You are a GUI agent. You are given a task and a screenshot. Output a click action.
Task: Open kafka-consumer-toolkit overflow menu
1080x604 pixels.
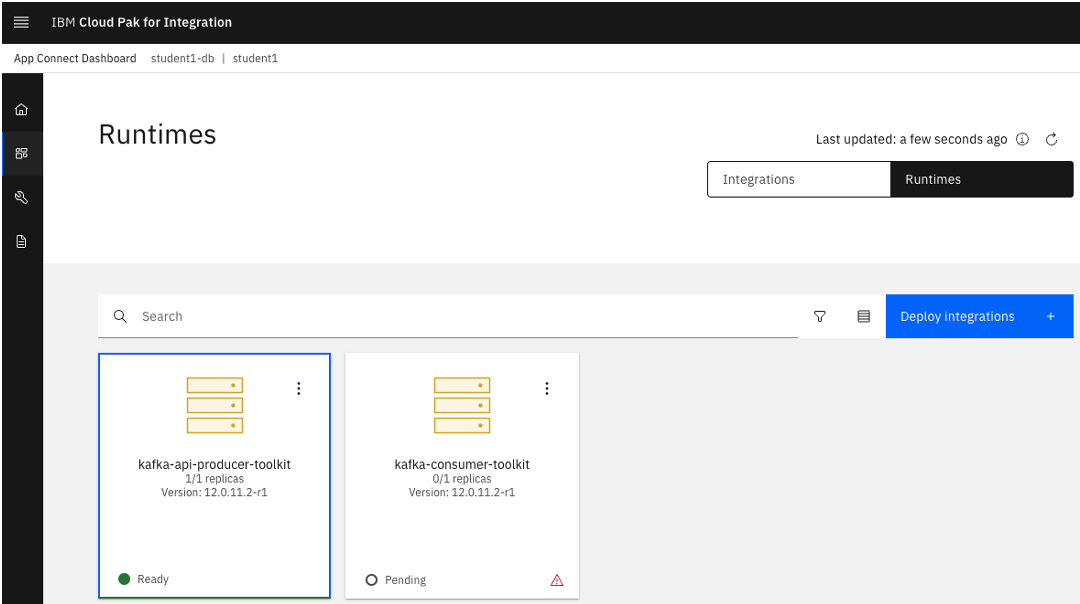546,389
